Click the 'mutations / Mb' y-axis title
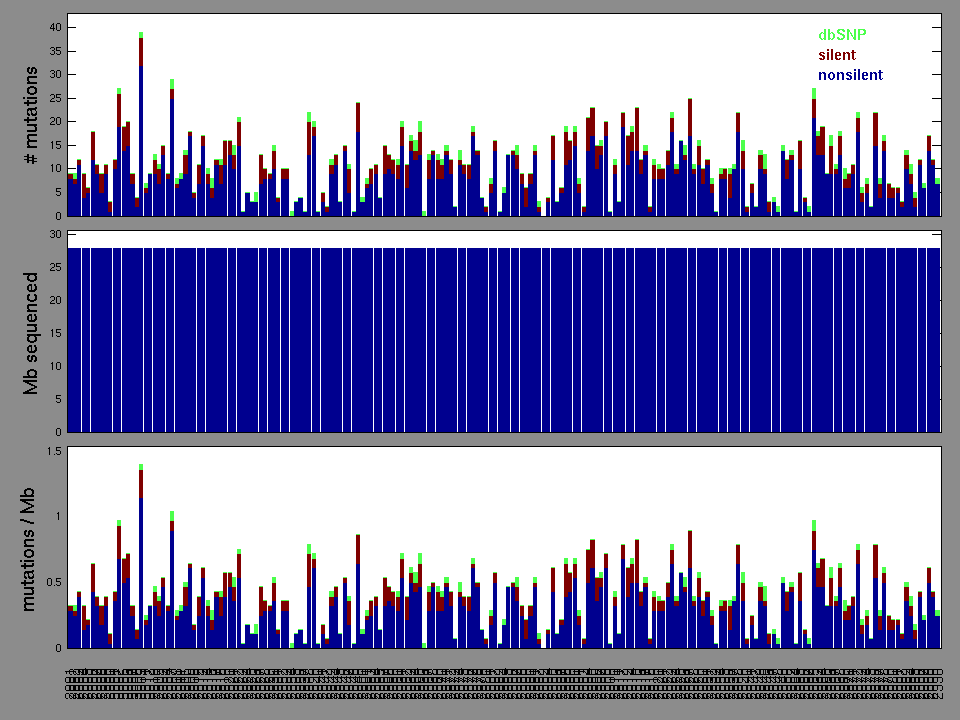 (x=31, y=547)
